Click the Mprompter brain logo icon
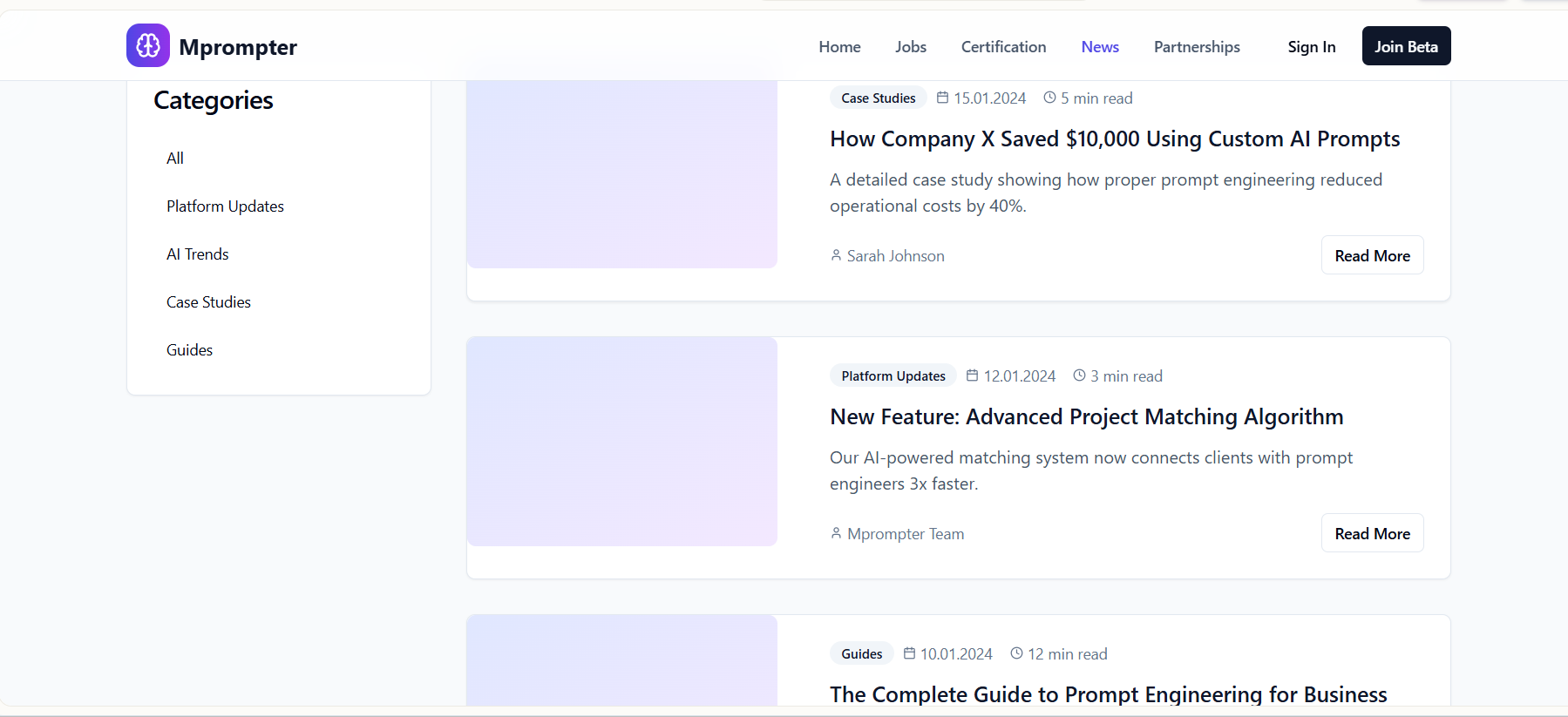Image resolution: width=1568 pixels, height=717 pixels. pos(148,45)
